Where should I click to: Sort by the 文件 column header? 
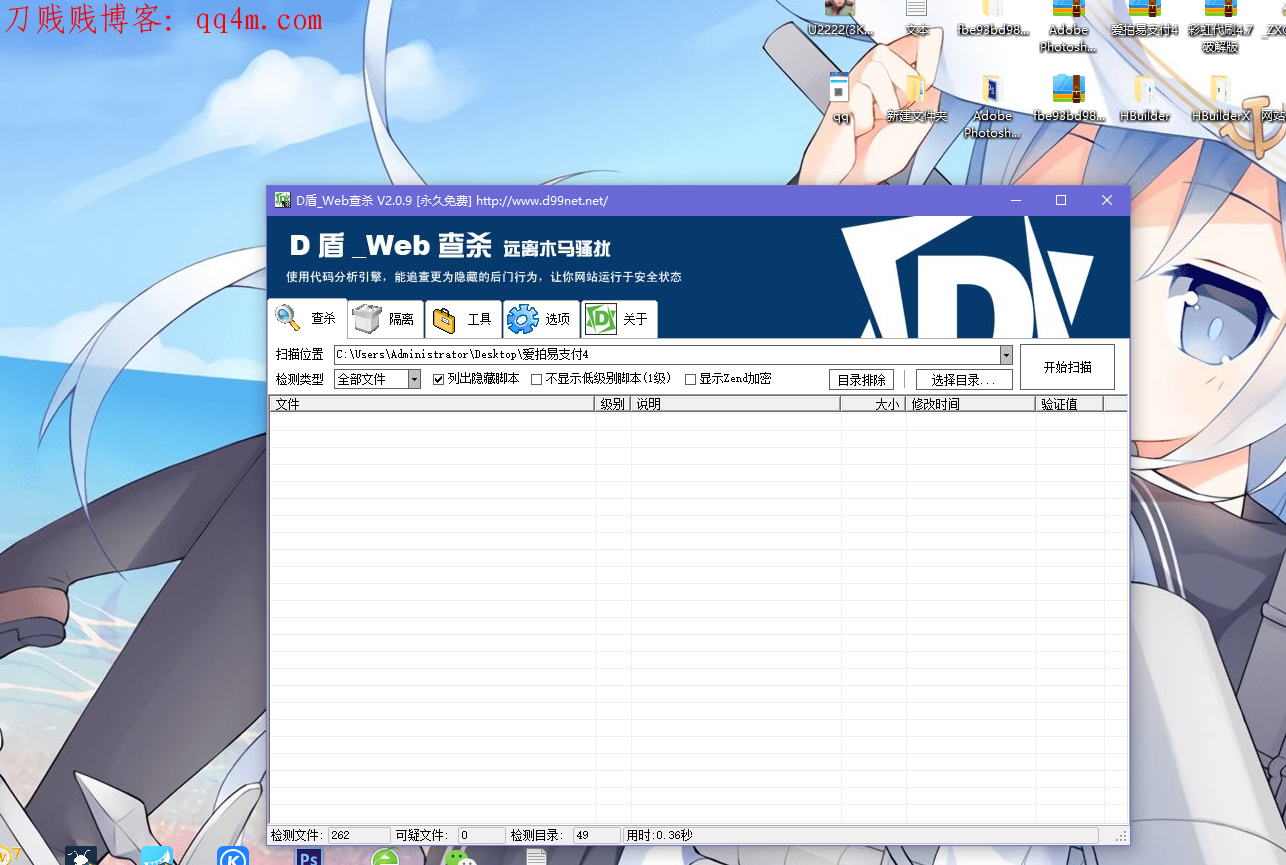coord(432,404)
